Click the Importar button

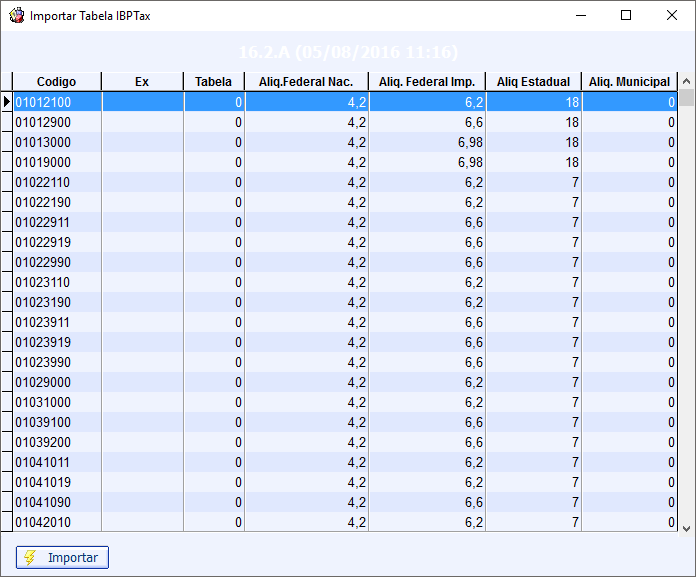tap(62, 557)
